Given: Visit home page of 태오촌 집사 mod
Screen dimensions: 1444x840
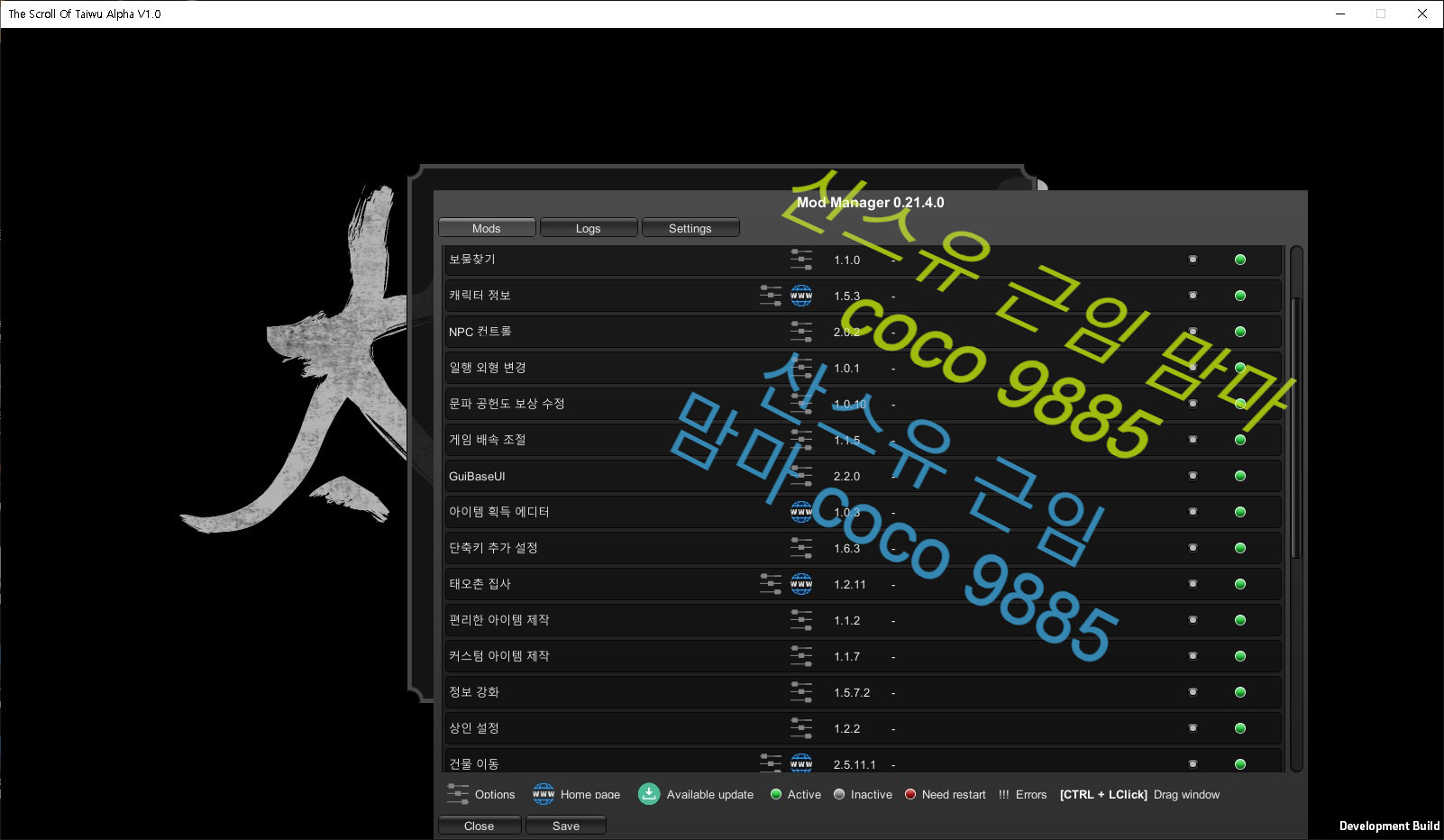Looking at the screenshot, I should pos(801,584).
